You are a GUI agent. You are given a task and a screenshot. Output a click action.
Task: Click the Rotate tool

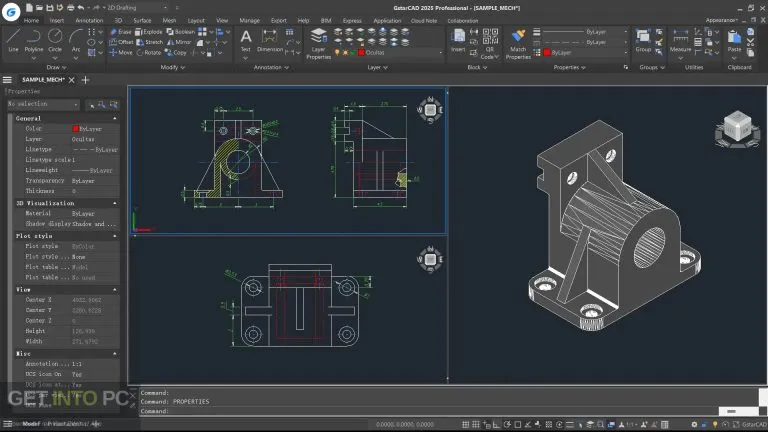coord(149,52)
